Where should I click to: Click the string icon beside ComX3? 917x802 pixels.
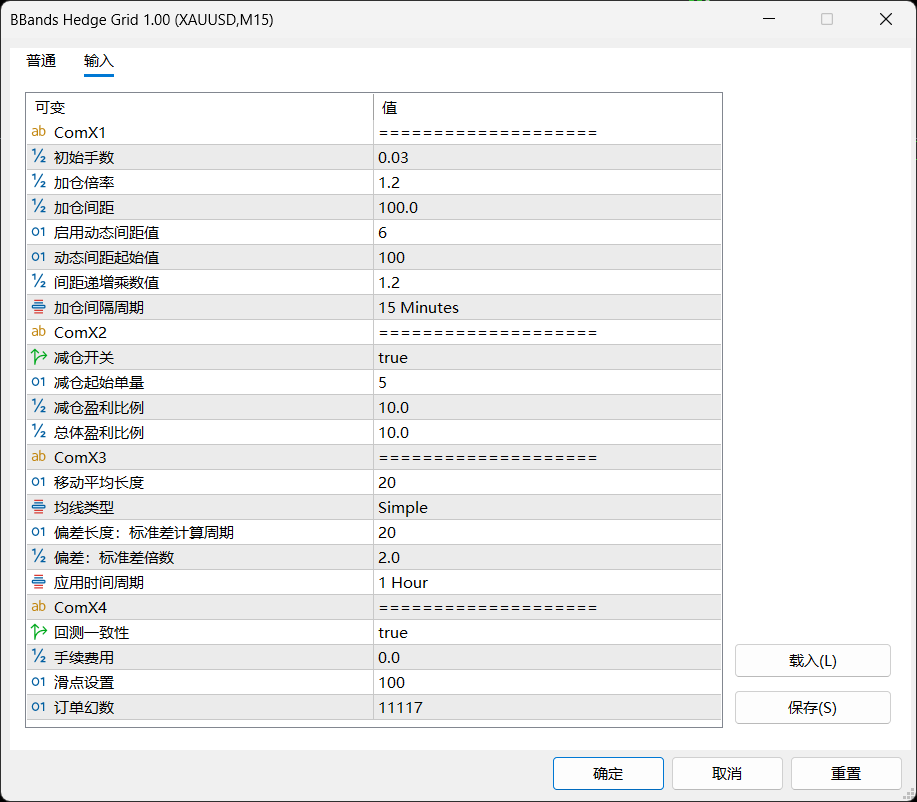39,457
